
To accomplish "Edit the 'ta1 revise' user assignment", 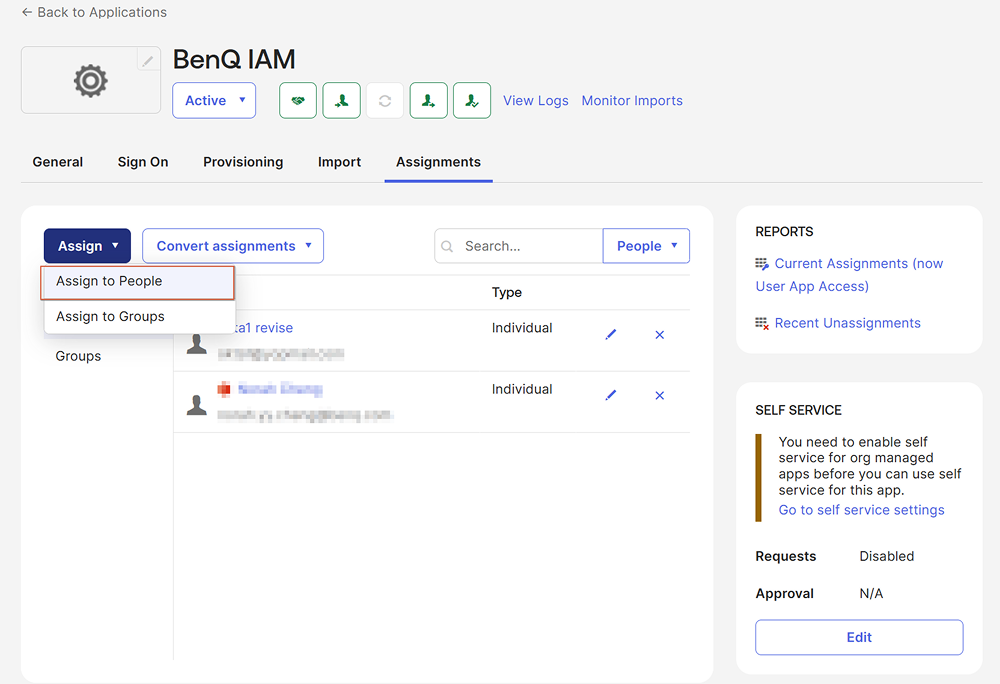I will coord(611,335).
